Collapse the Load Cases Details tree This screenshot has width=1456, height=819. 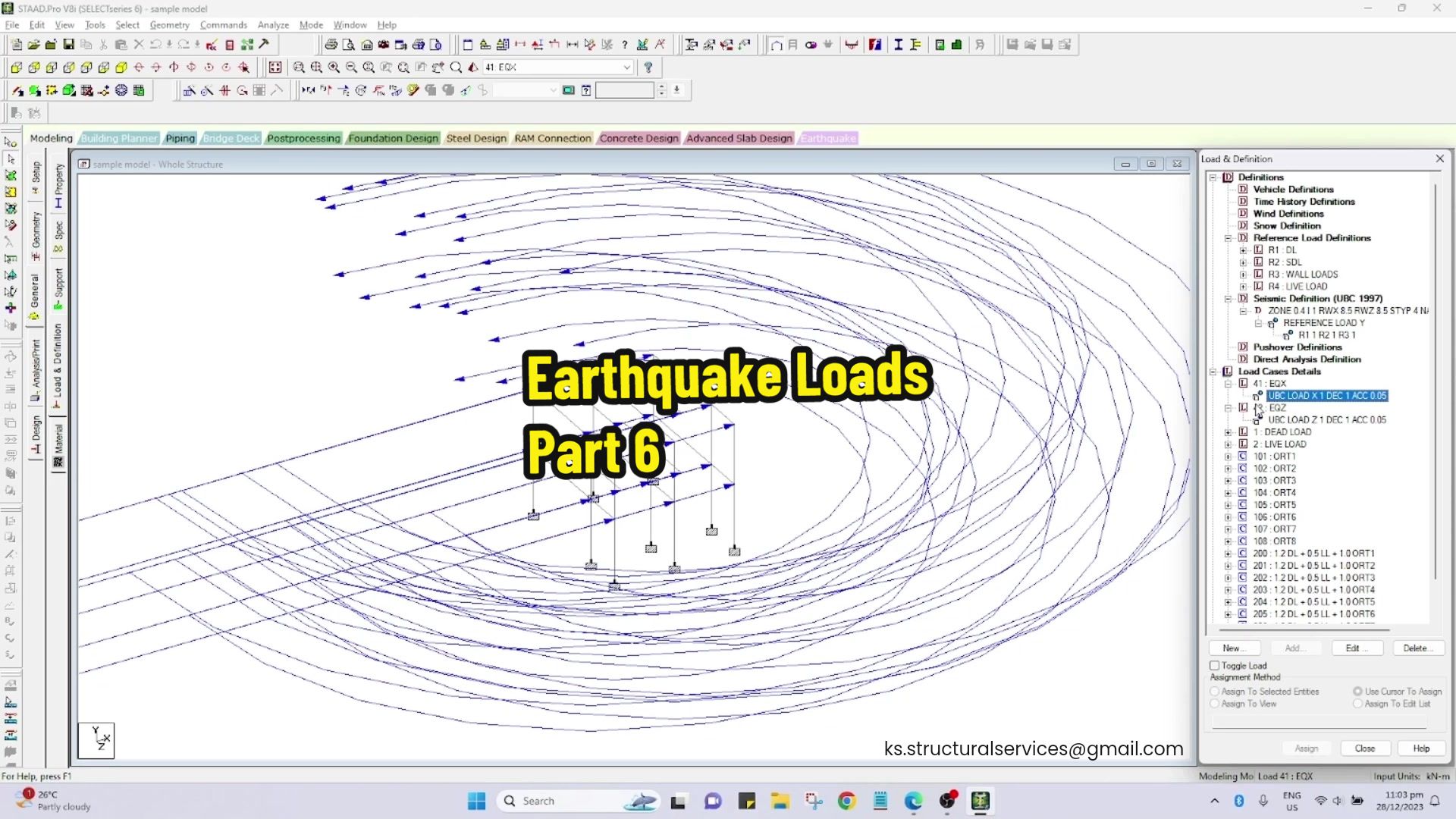pos(1213,372)
